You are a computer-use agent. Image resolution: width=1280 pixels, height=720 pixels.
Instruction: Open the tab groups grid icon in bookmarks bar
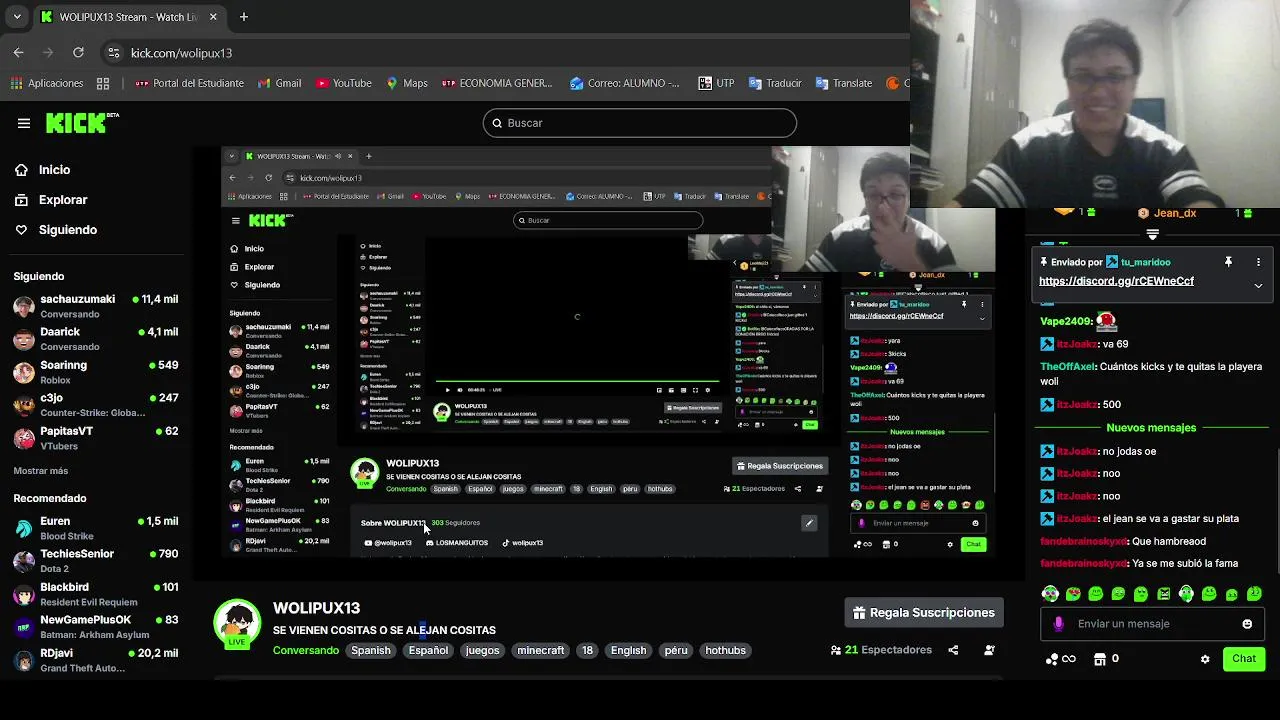click(x=103, y=83)
